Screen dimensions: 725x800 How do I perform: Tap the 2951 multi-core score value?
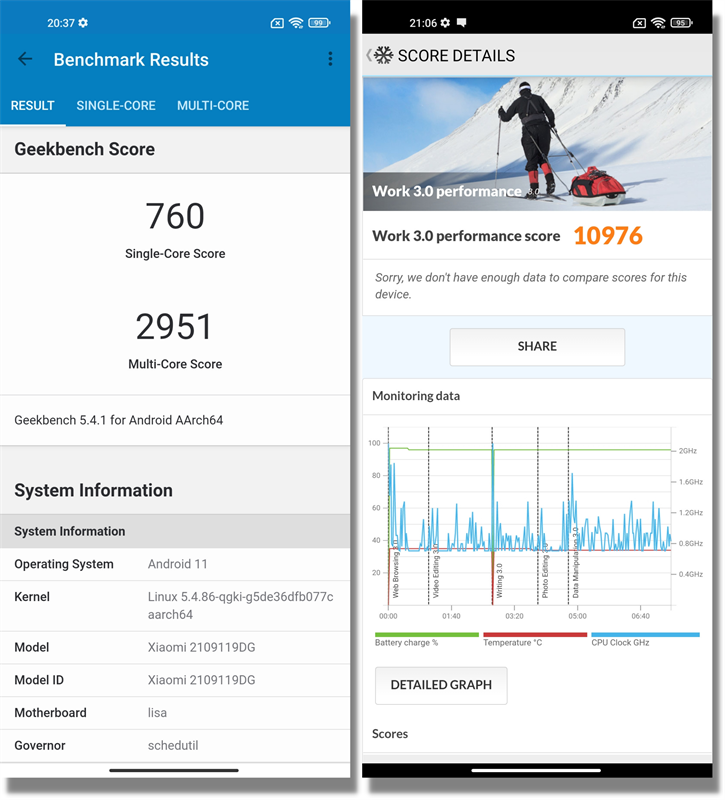[174, 327]
